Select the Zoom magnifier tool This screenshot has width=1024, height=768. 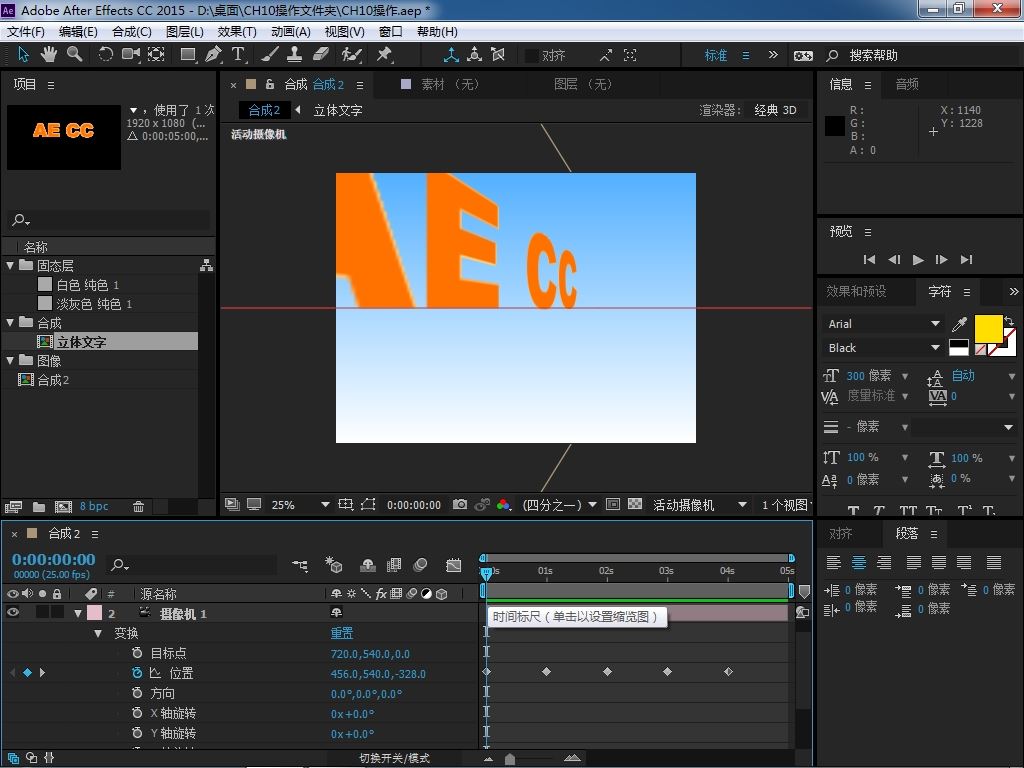tap(74, 55)
